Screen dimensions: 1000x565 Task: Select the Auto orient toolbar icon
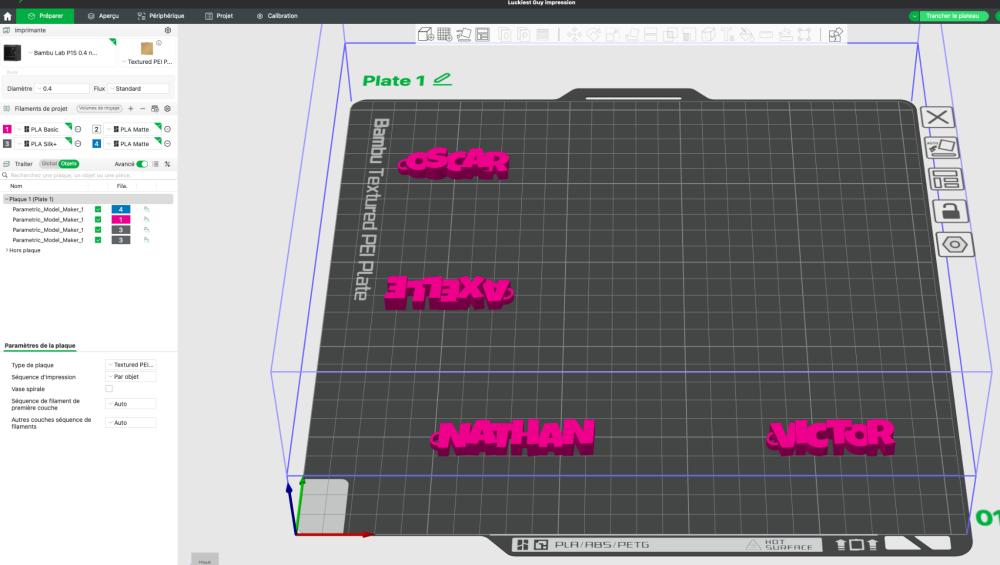[x=464, y=34]
